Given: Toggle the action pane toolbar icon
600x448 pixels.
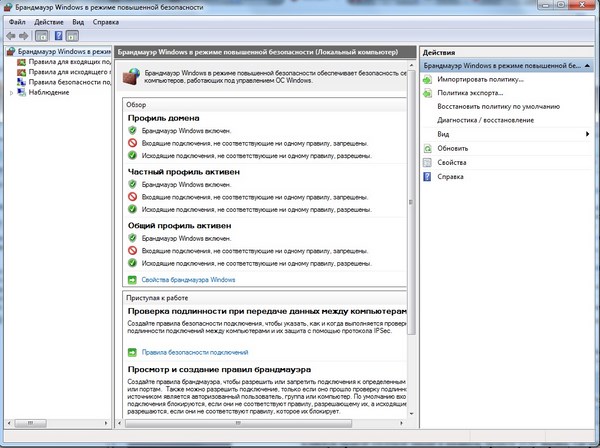Looking at the screenshot, I should point(72,36).
